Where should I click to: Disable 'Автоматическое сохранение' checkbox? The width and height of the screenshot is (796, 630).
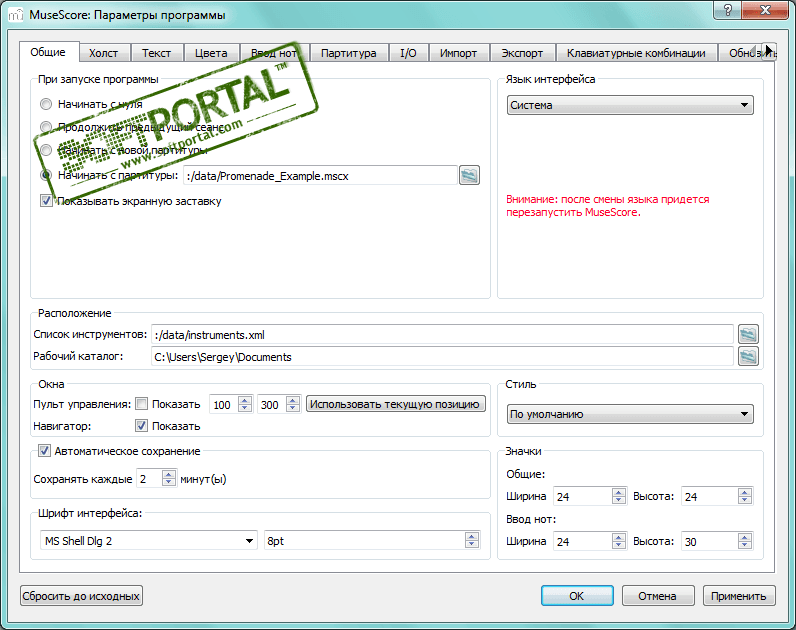click(45, 451)
